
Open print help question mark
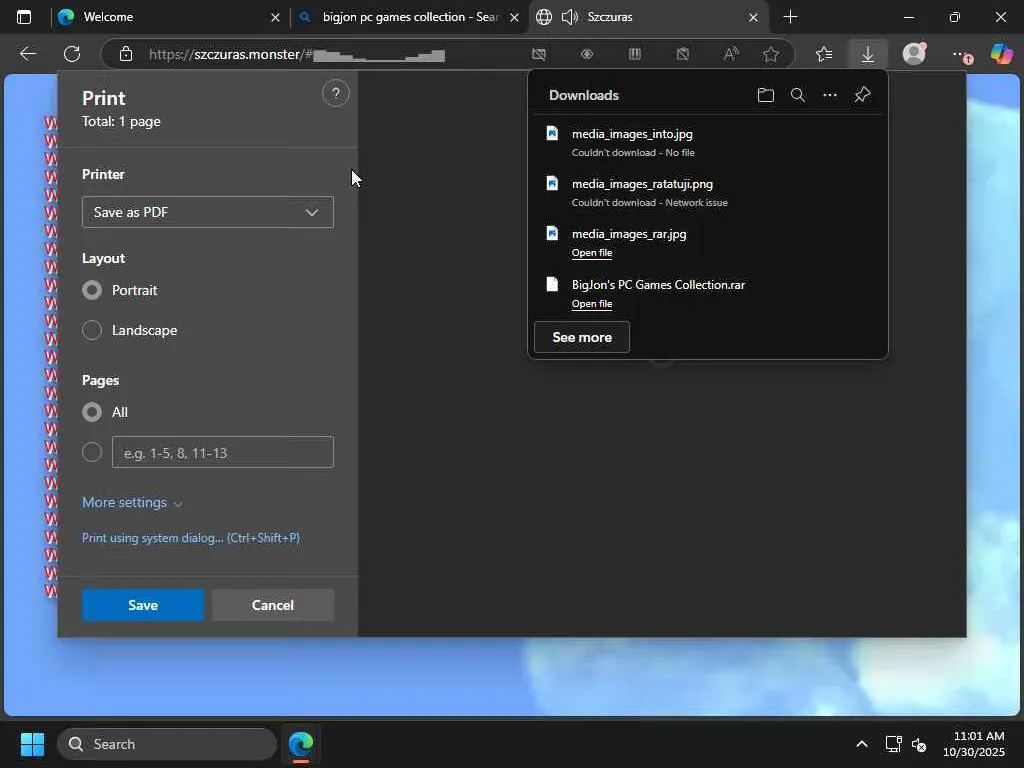tap(336, 94)
